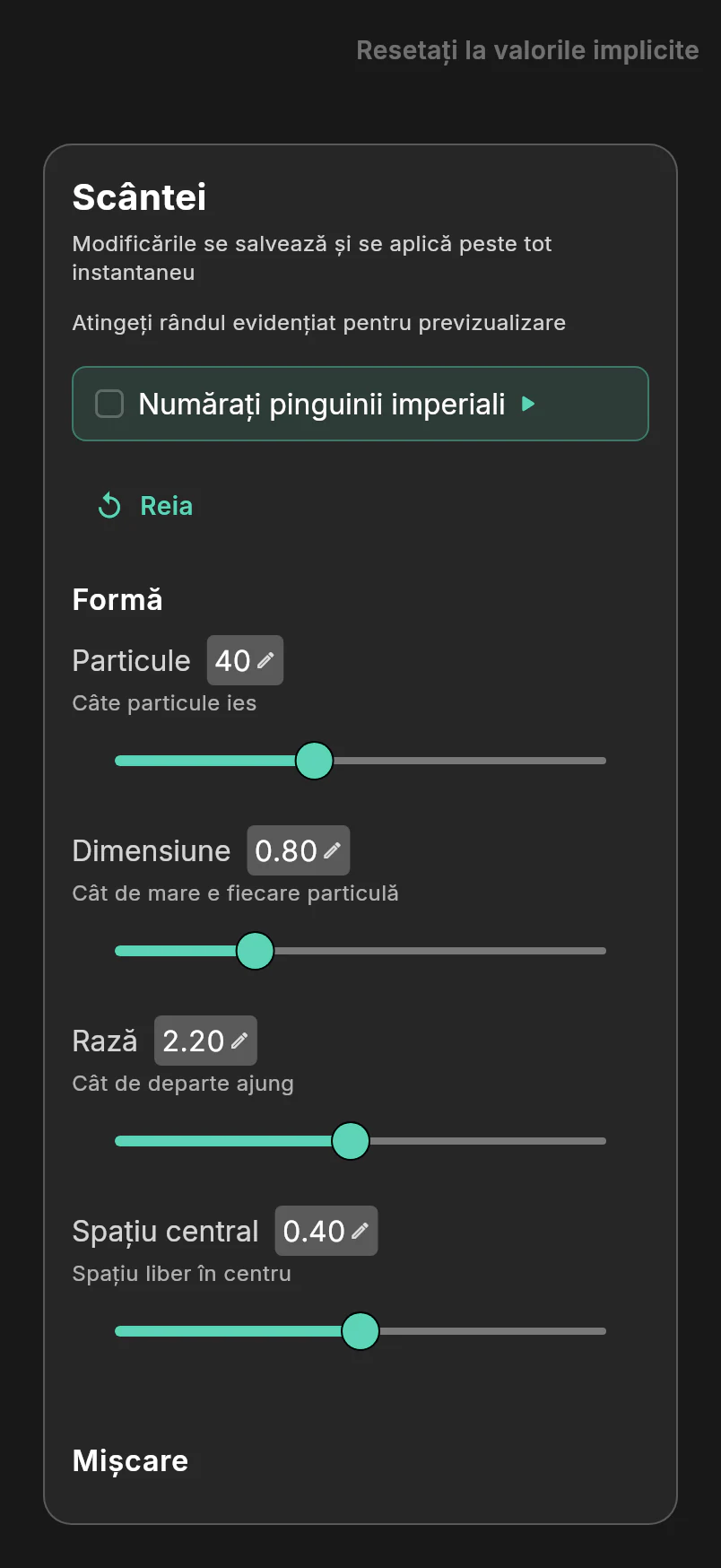The height and width of the screenshot is (1568, 721).
Task: Click the Reia button label
Action: 167,506
